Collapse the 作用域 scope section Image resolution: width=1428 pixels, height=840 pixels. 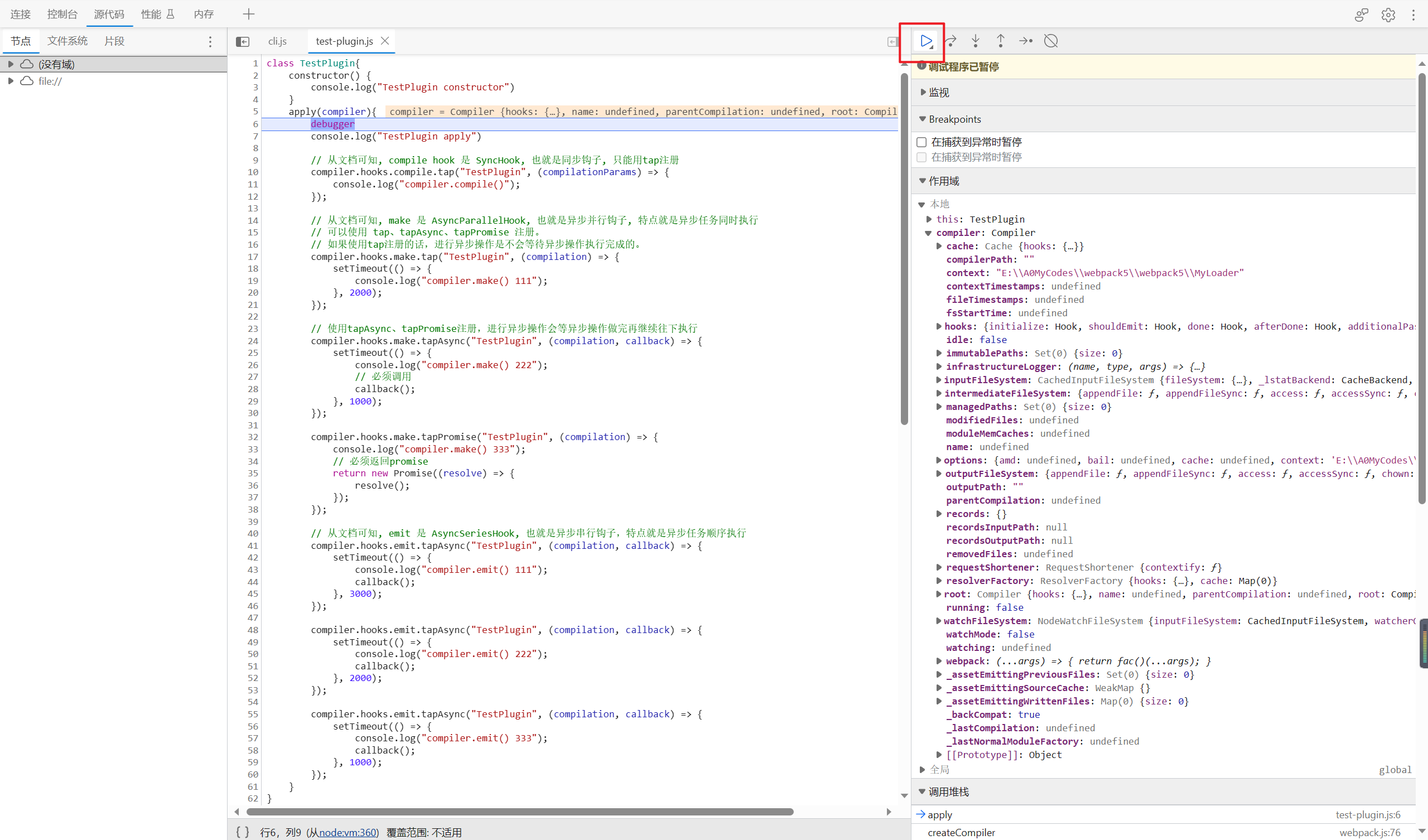923,181
